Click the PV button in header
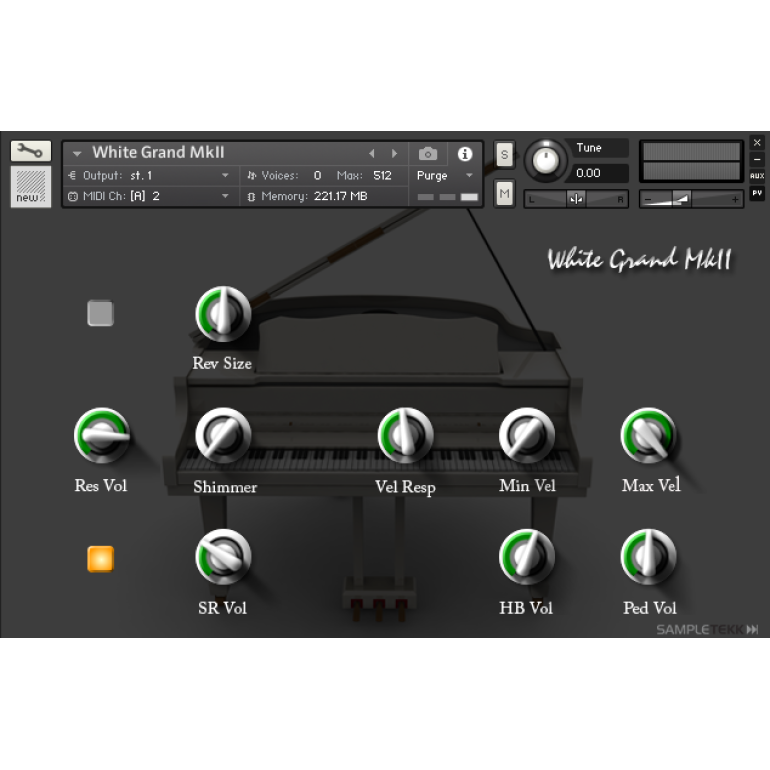 pyautogui.click(x=757, y=192)
